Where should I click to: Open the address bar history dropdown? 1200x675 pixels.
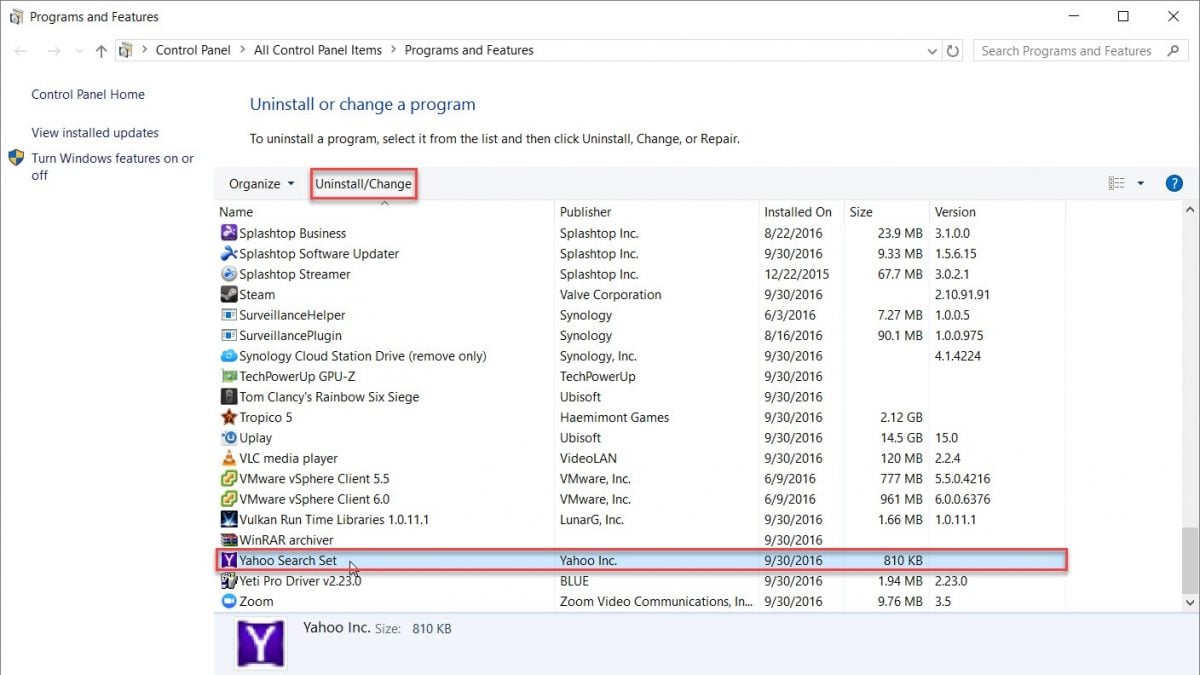coord(931,50)
